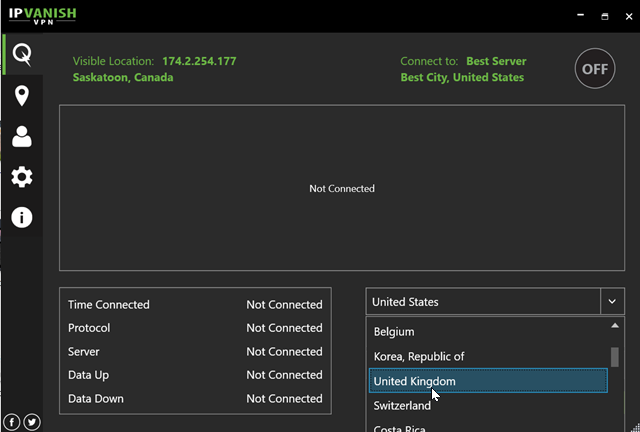Select Costa Rica from the list
Viewport: 640px width, 432px height.
click(488, 427)
